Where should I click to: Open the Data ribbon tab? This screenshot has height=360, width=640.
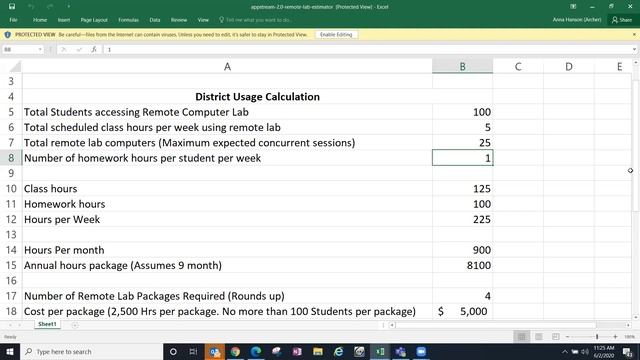click(155, 20)
